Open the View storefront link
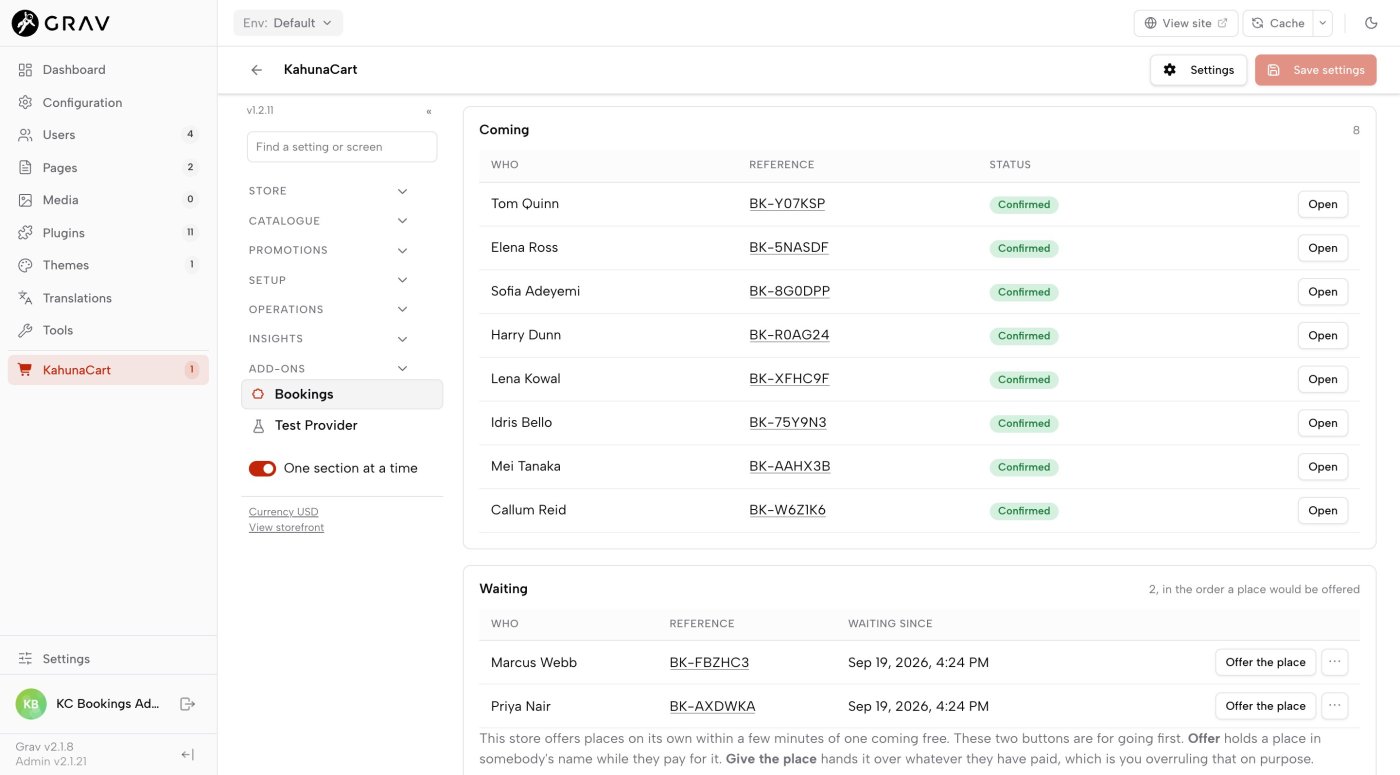Viewport: 1400px width, 775px height. pyautogui.click(x=286, y=527)
